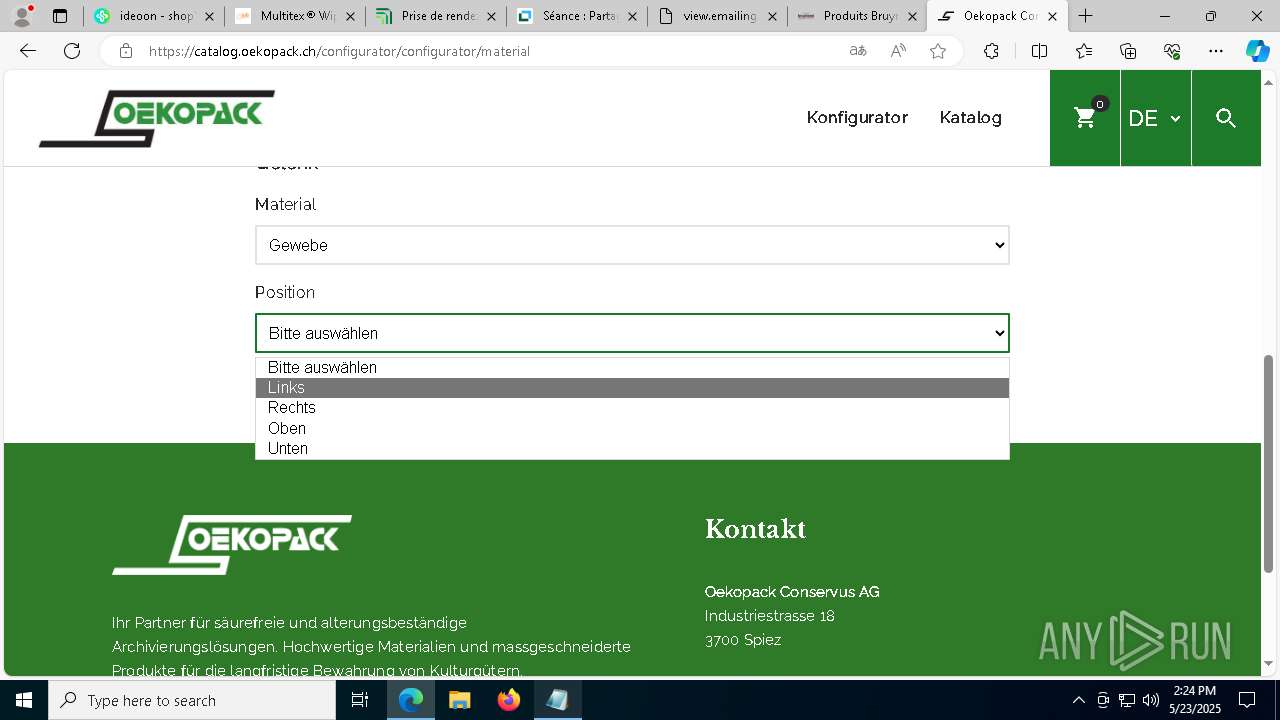Switch to 'Produits Bruyr' tab

point(858,16)
